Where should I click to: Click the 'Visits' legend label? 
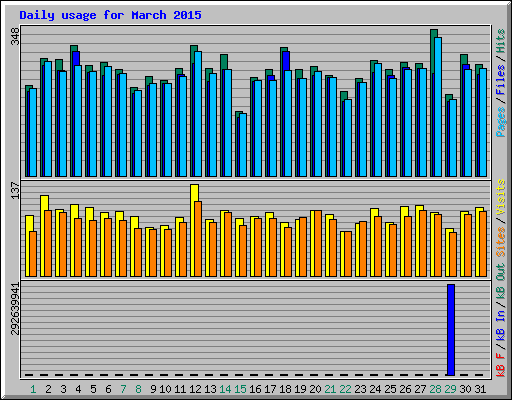(501, 197)
